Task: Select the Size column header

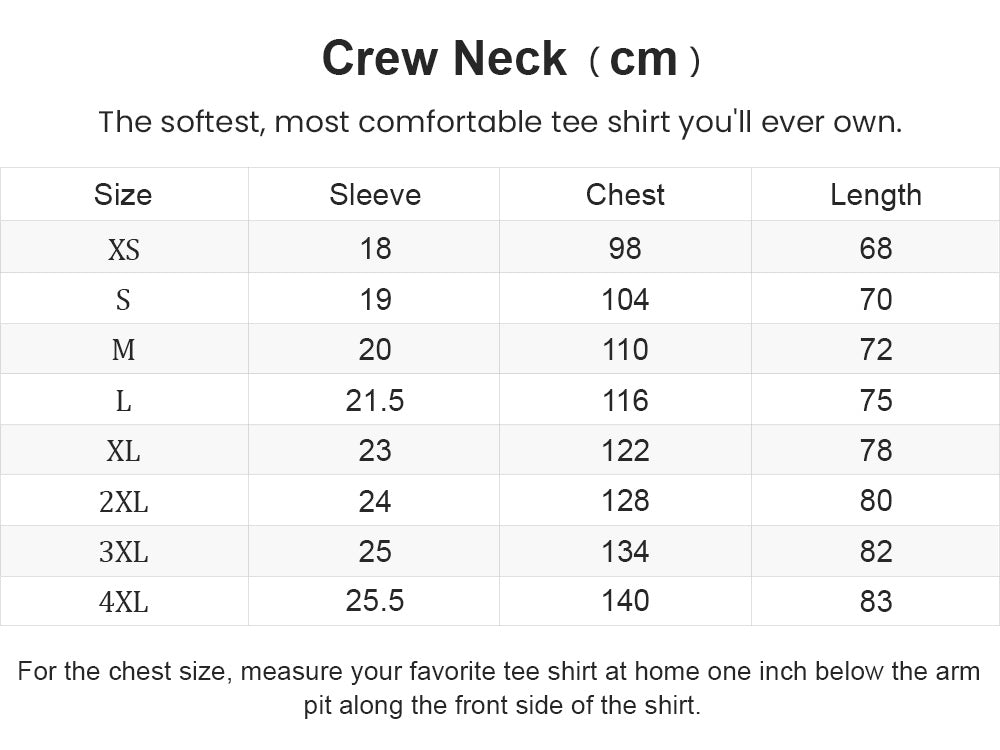Action: [123, 195]
